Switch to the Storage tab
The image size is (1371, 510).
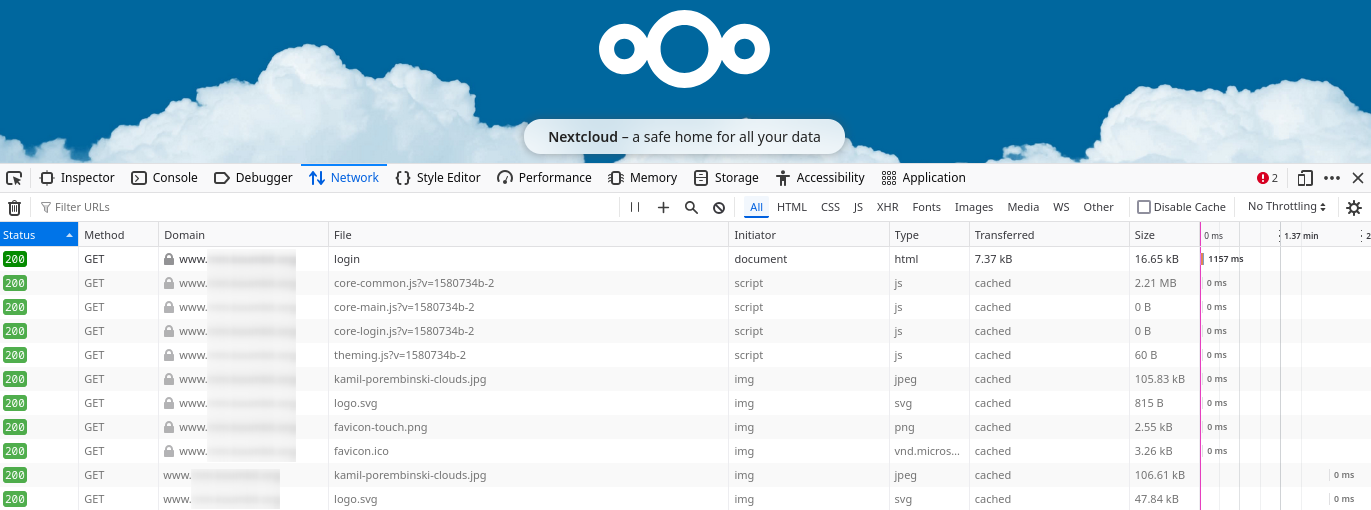[726, 178]
